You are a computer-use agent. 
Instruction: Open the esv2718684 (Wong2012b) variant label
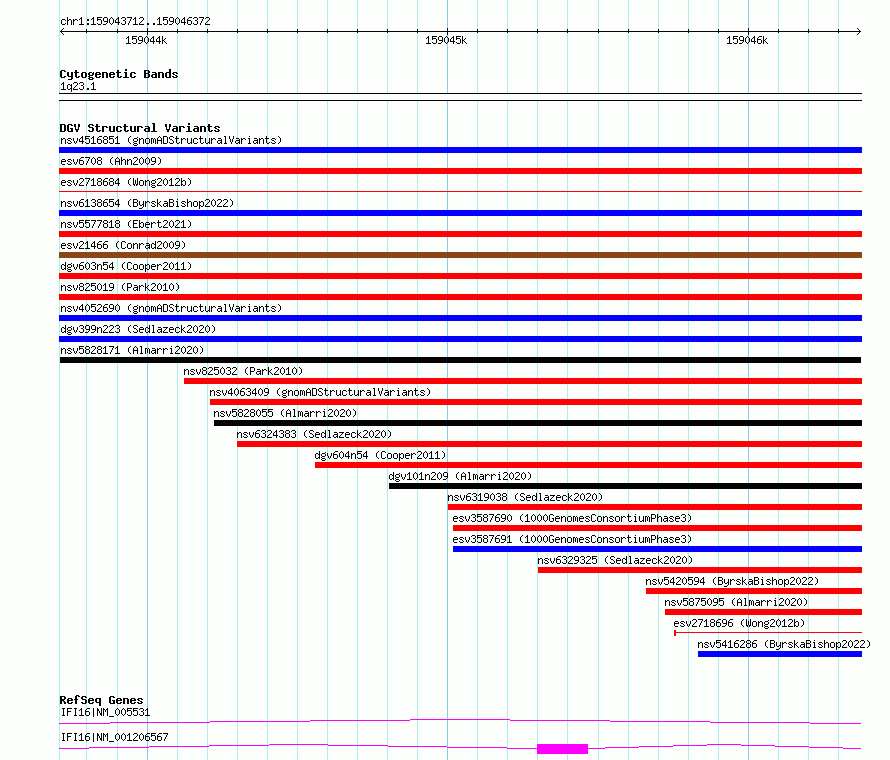pos(126,182)
